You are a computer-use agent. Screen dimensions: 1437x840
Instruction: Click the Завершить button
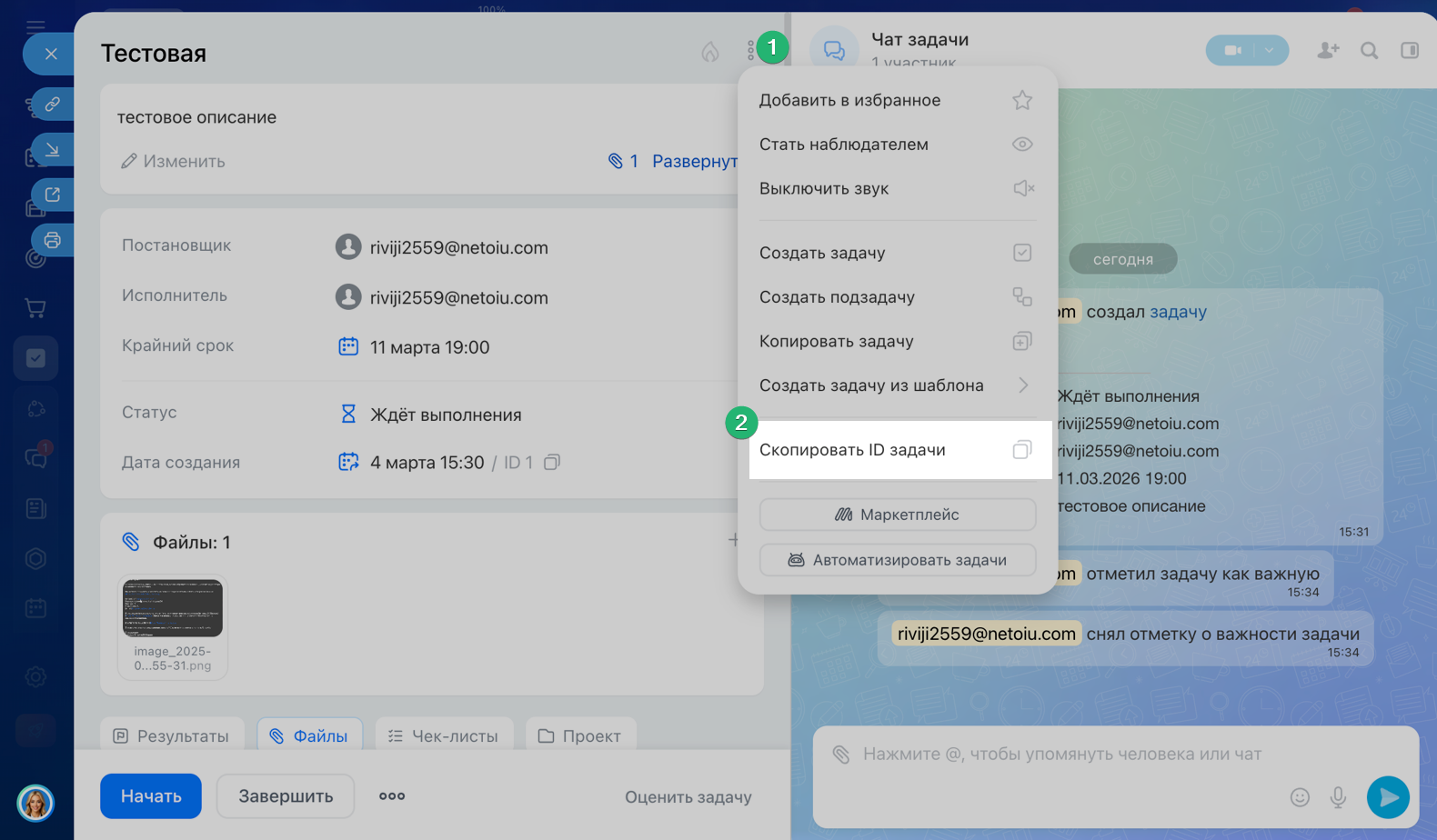point(286,796)
